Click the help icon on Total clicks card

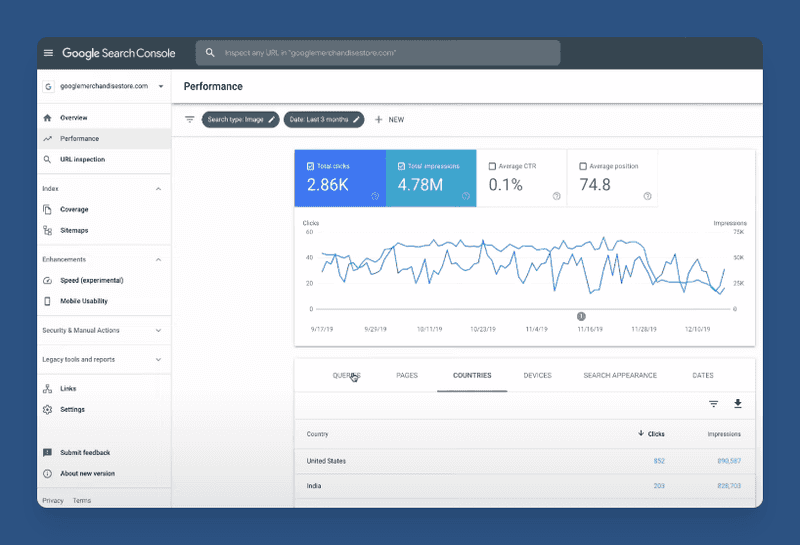coord(375,196)
